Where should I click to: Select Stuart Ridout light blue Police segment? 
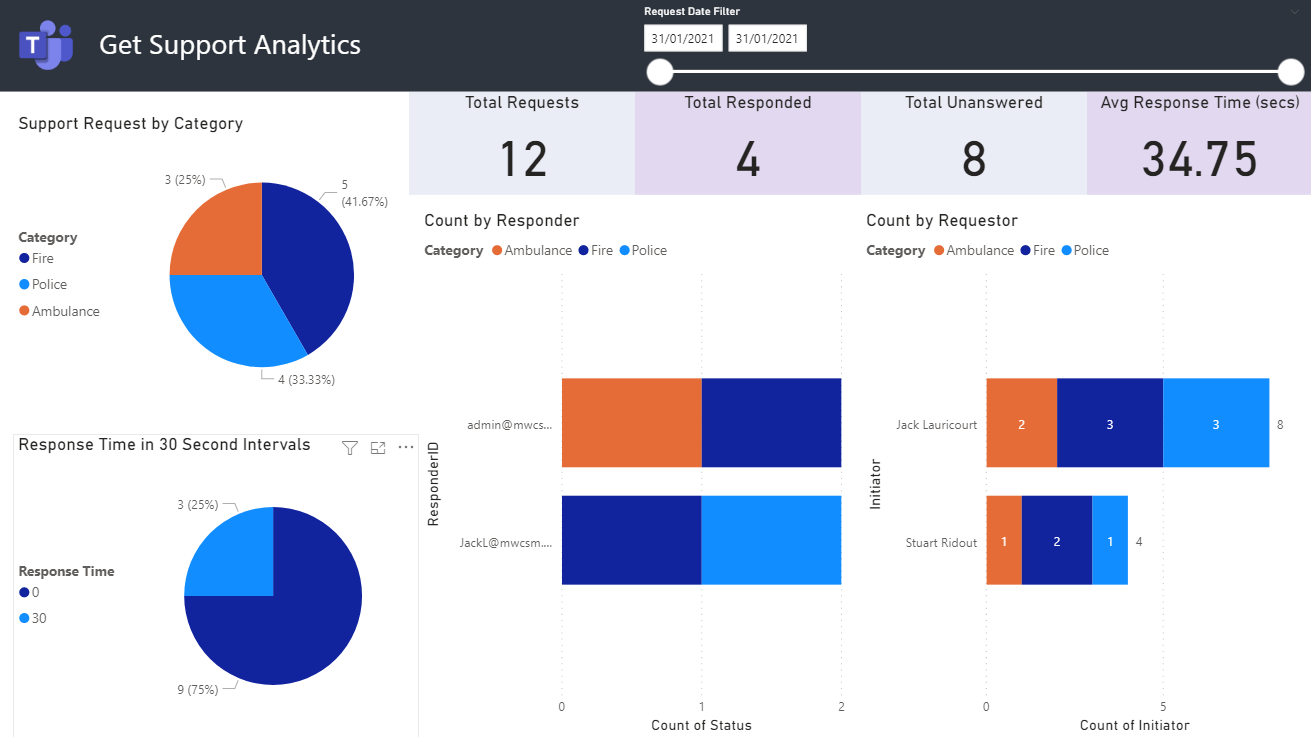click(x=1110, y=540)
